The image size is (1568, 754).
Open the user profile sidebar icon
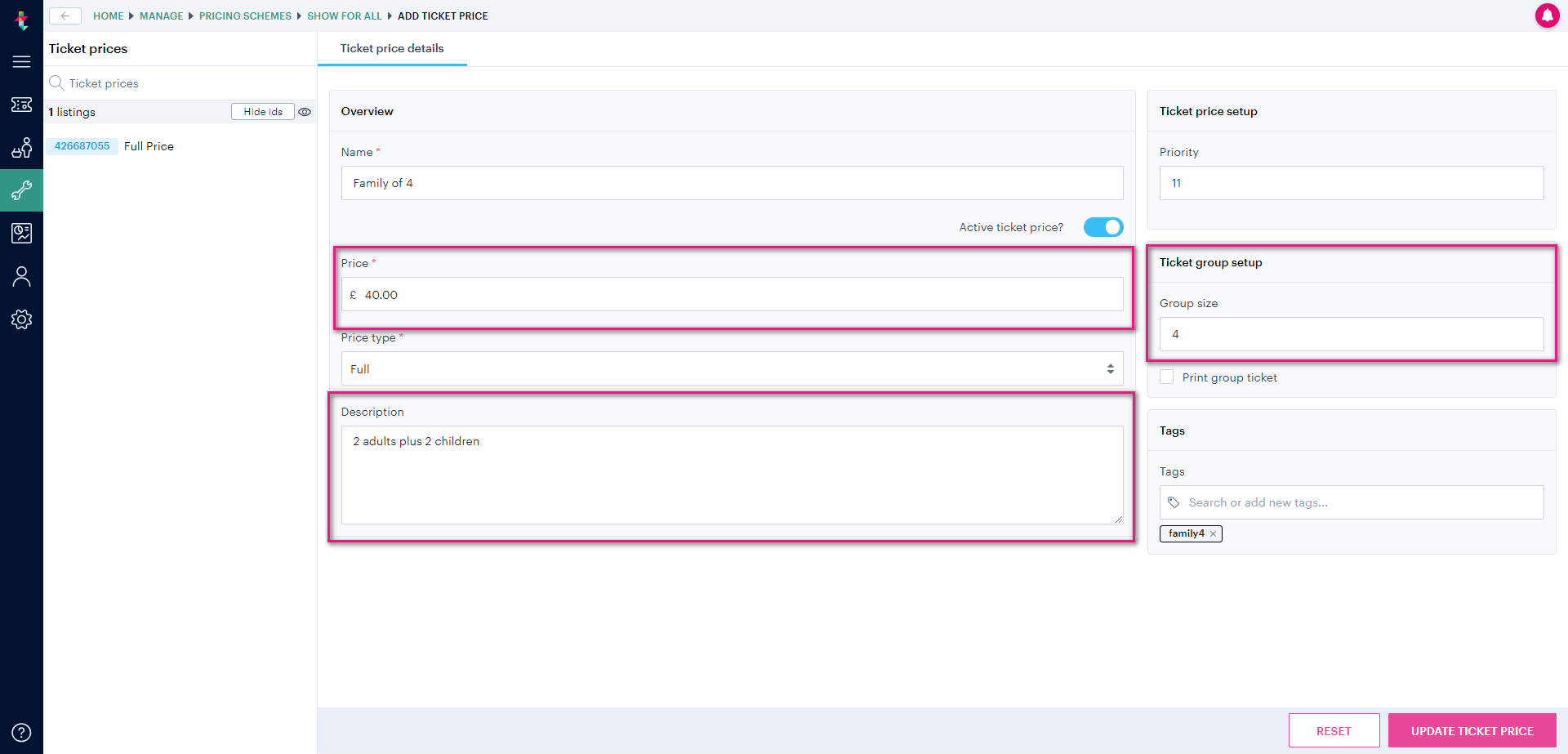22,277
